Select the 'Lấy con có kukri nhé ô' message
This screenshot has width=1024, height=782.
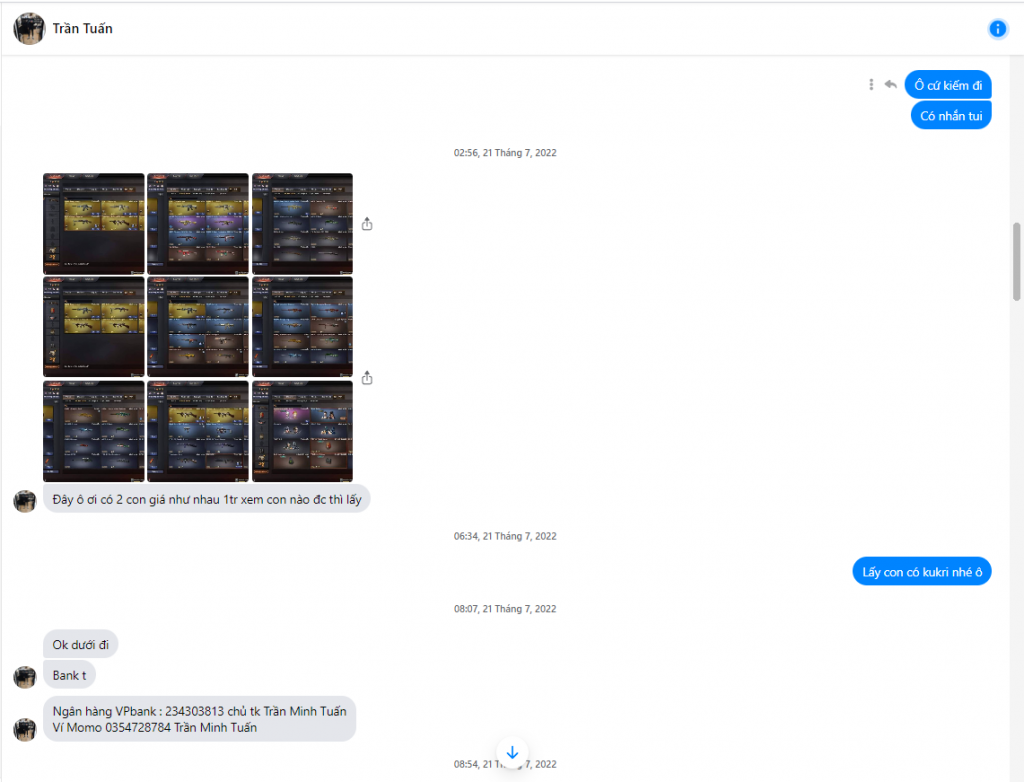(x=921, y=572)
